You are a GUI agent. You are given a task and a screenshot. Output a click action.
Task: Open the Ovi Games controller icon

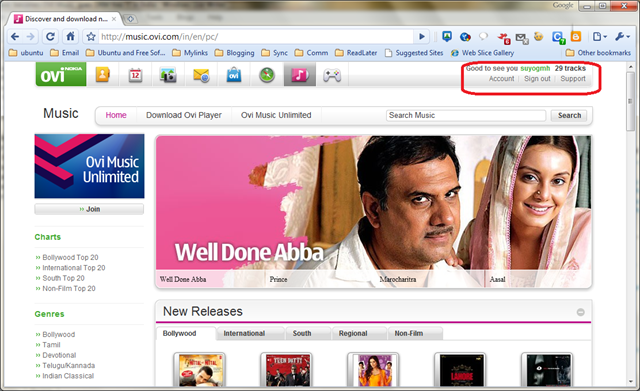click(x=332, y=75)
